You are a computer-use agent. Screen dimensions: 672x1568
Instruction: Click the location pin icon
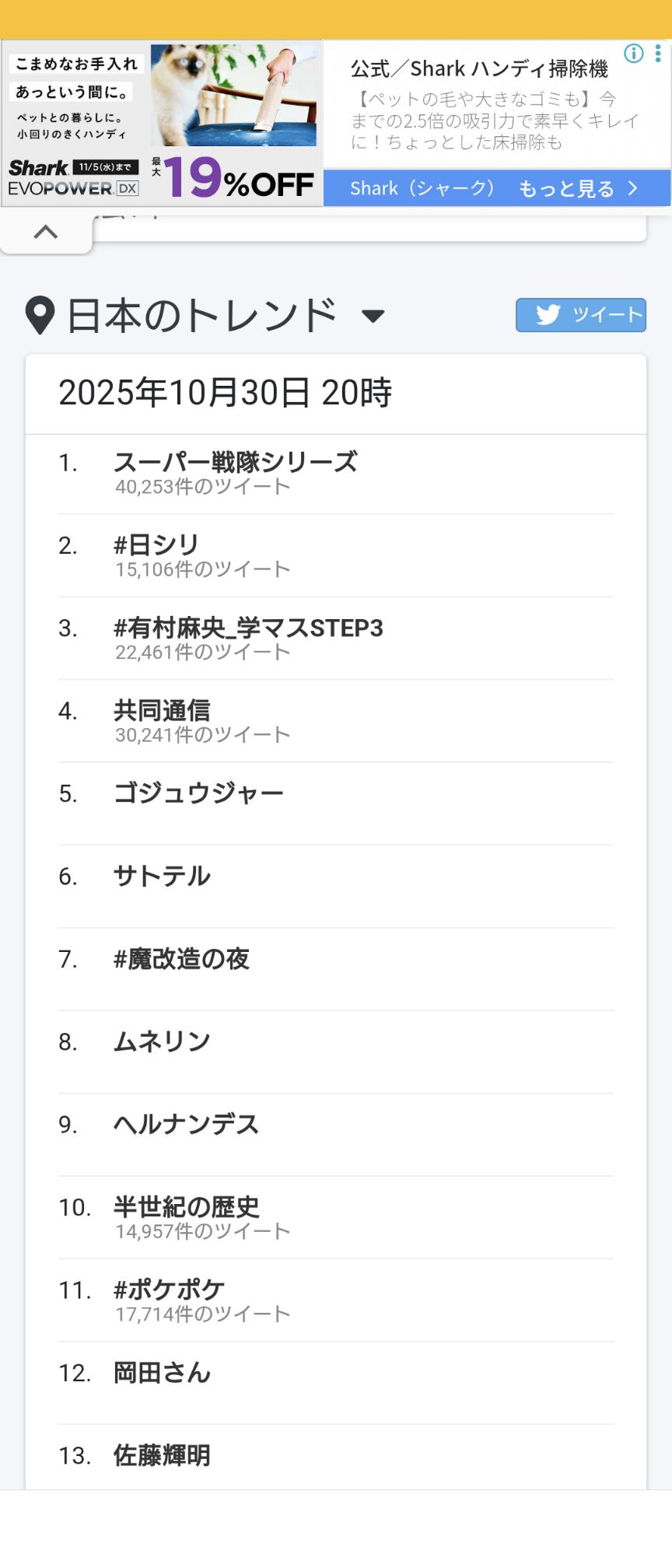tap(40, 315)
